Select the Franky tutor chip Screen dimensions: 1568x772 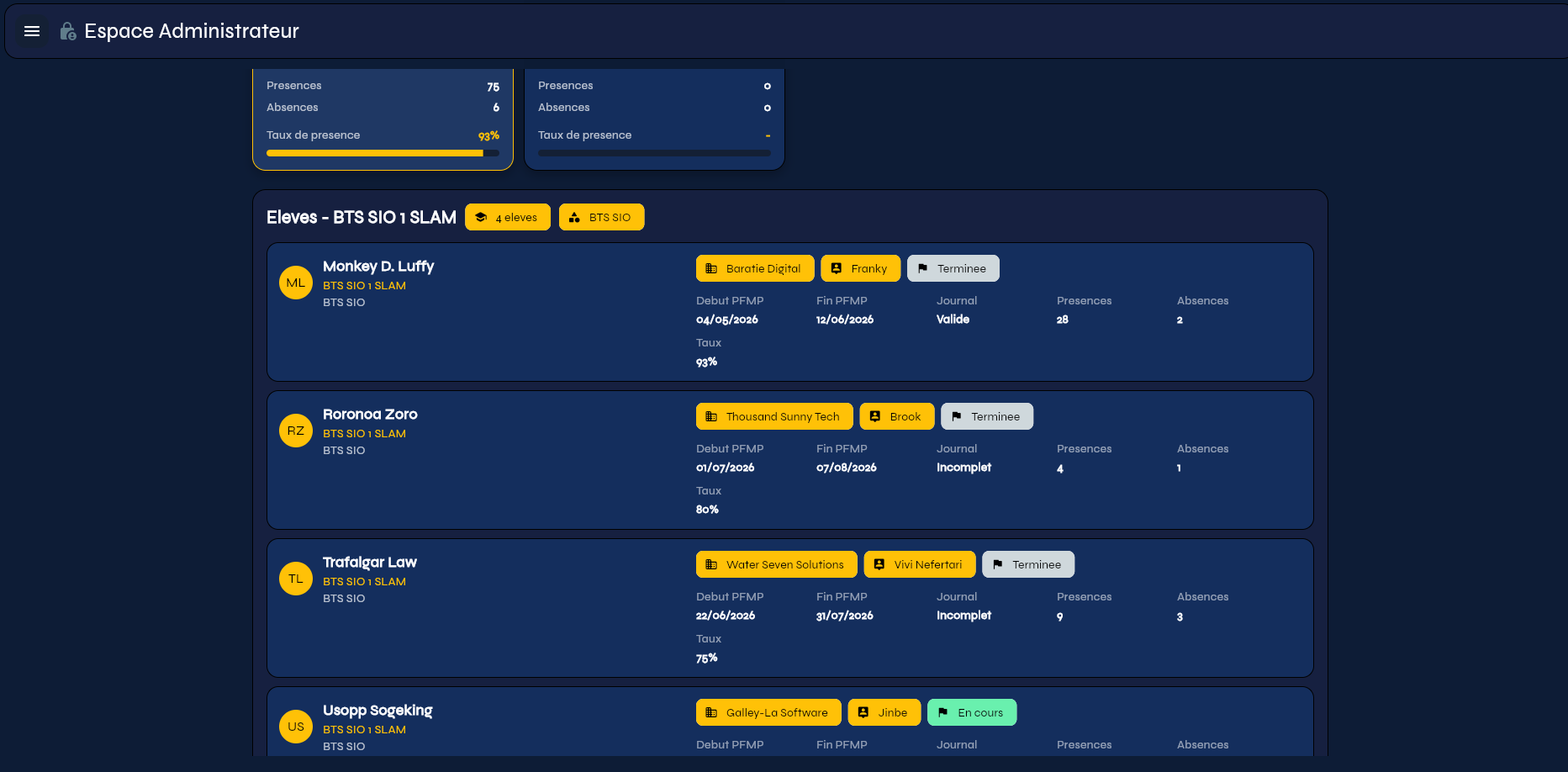[x=861, y=268]
